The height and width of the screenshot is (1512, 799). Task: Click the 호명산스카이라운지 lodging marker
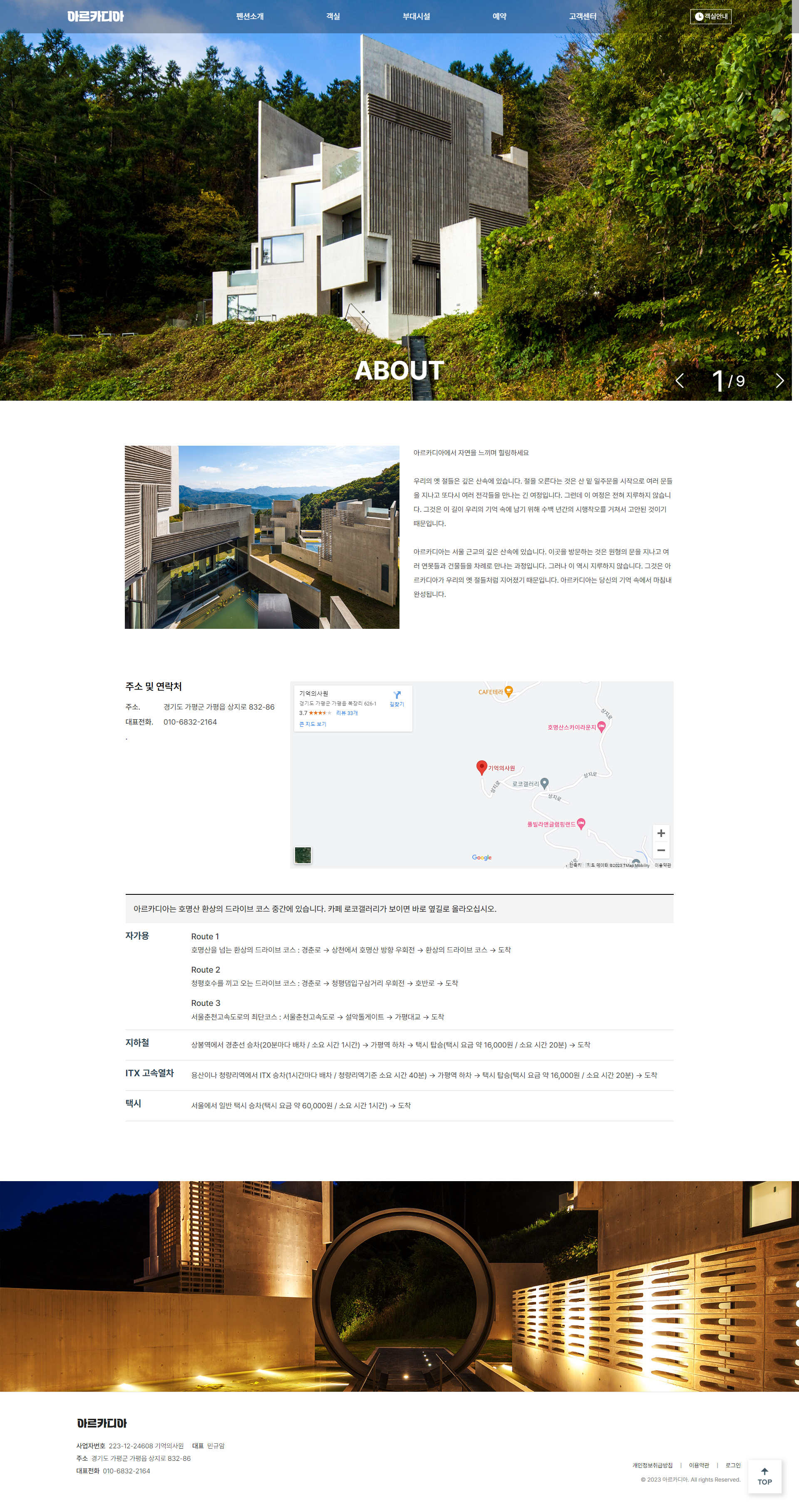coord(601,726)
